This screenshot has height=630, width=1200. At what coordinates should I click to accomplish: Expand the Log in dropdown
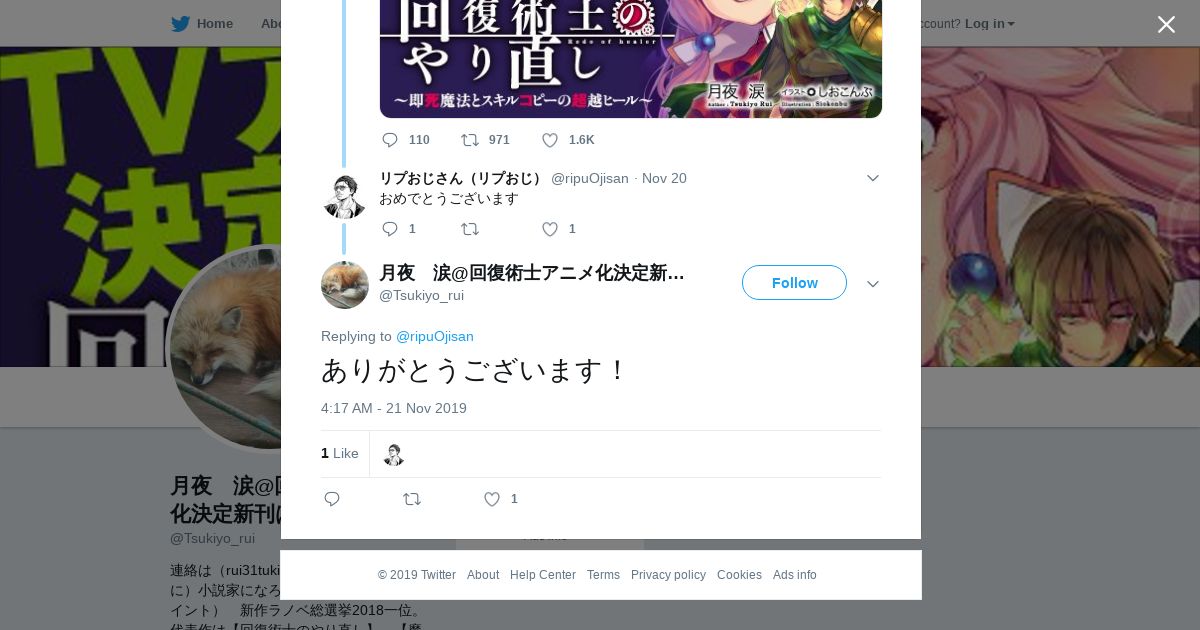coord(989,23)
